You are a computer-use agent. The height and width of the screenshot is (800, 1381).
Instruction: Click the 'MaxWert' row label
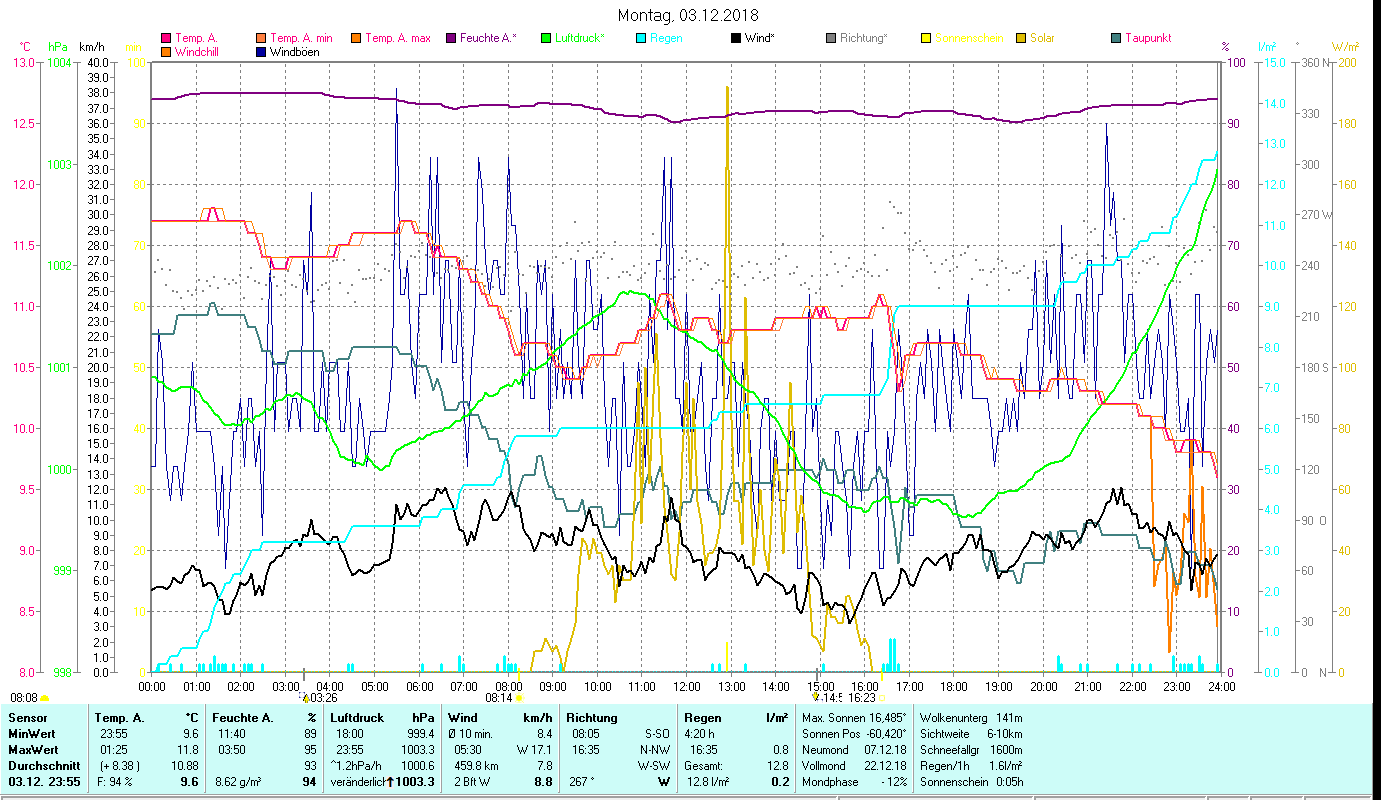click(x=34, y=750)
